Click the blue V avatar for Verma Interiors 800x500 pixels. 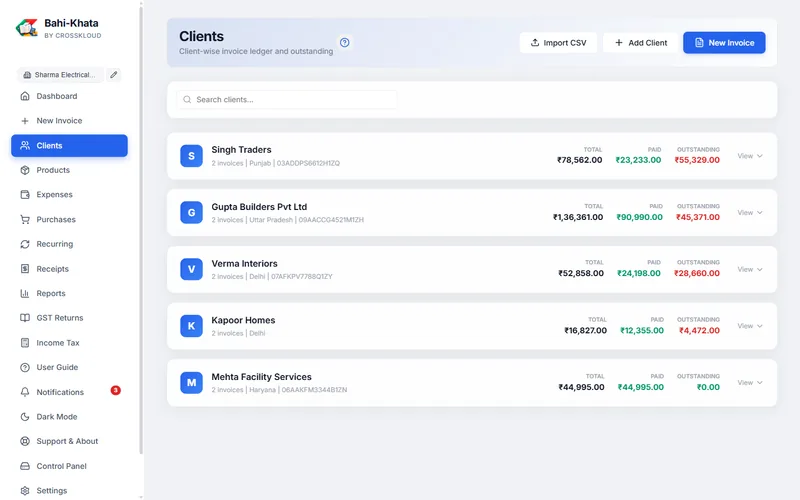tap(191, 269)
